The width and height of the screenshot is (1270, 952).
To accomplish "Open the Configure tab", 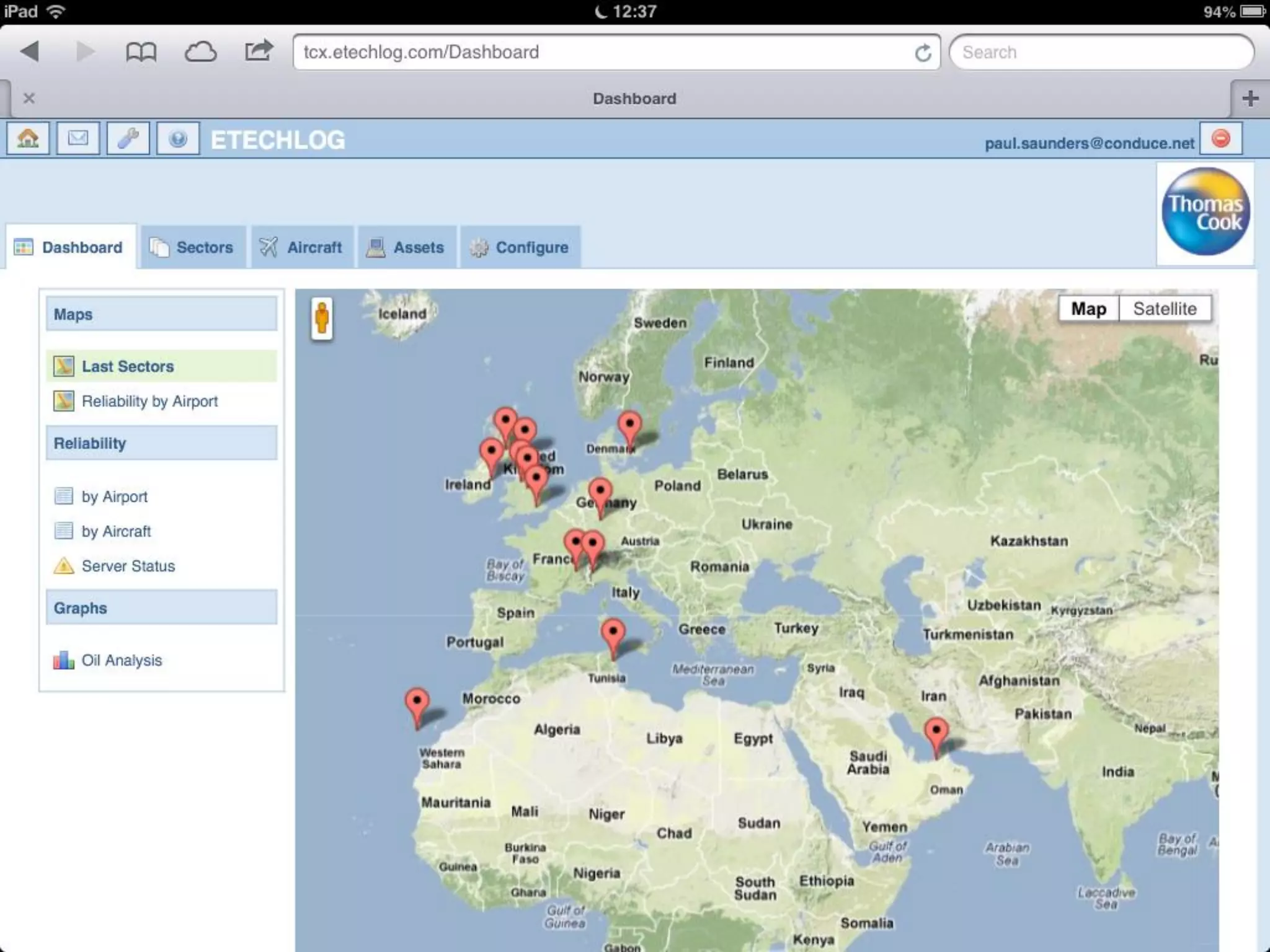I will [x=520, y=247].
